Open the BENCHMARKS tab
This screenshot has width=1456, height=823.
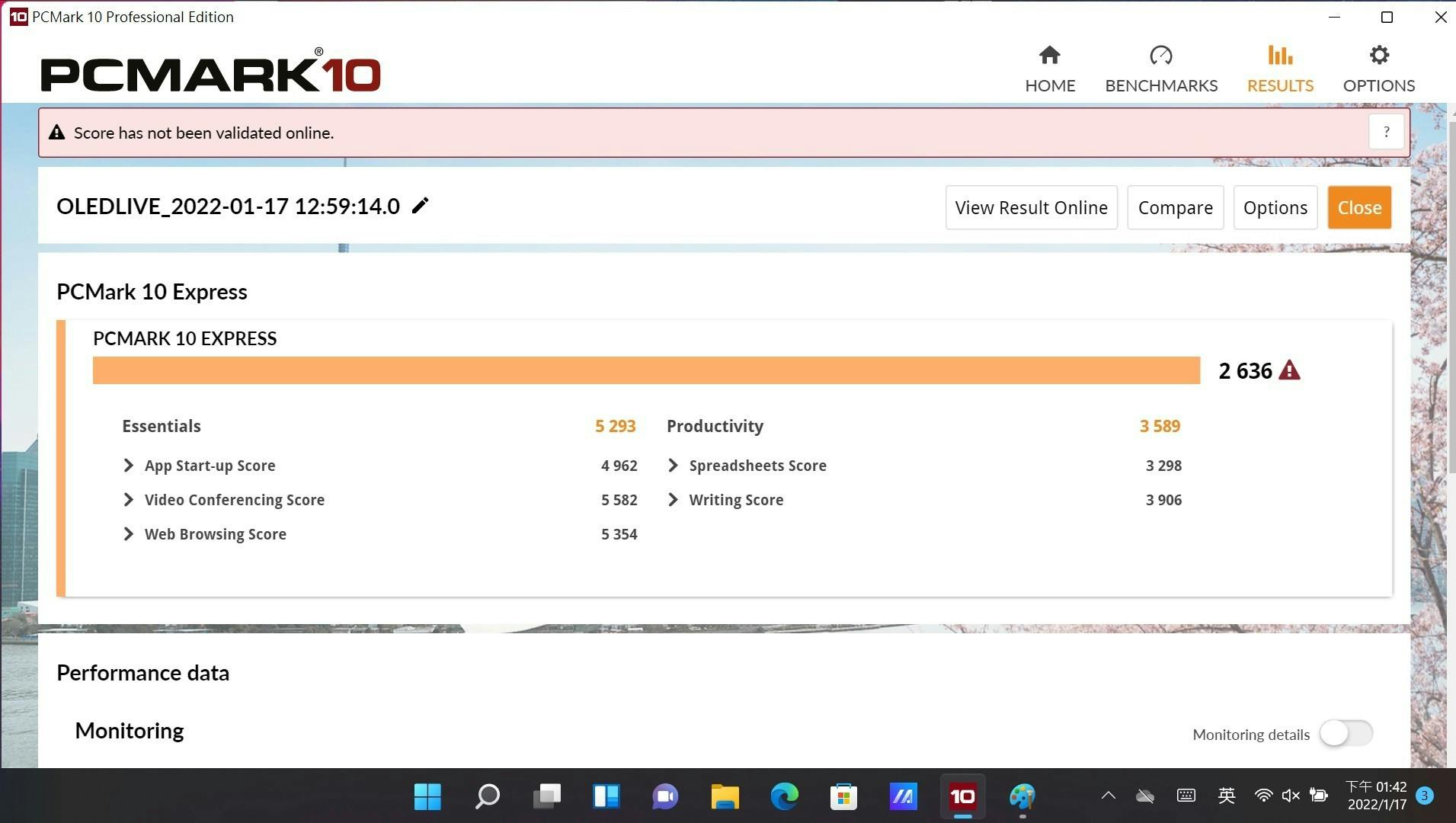pos(1161,69)
